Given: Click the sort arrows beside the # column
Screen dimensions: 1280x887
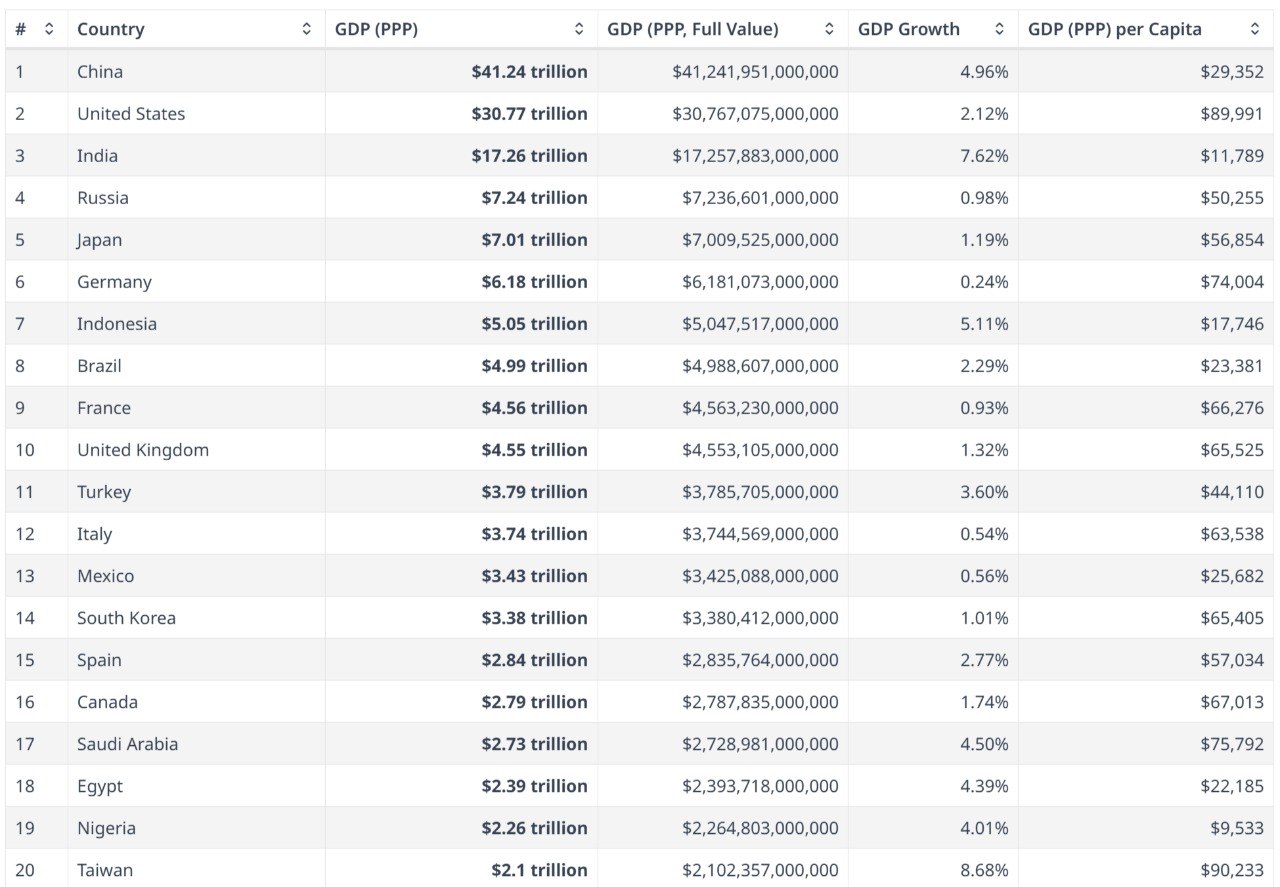Looking at the screenshot, I should click(49, 30).
